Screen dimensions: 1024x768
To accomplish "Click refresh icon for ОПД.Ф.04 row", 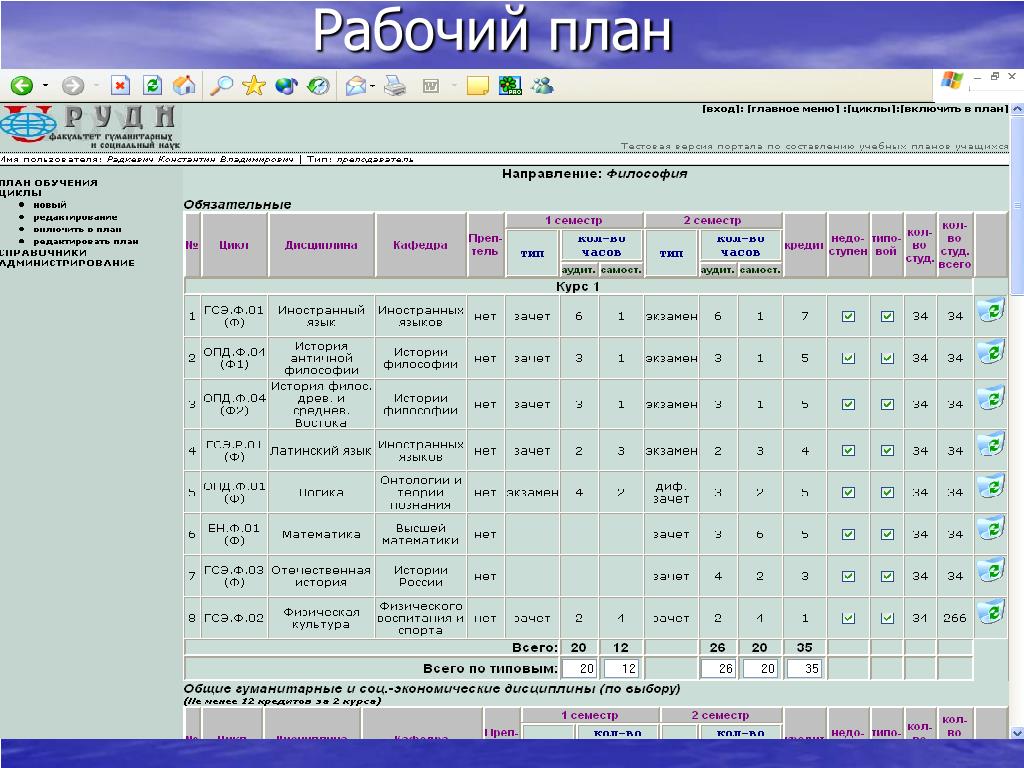I will 990,398.
